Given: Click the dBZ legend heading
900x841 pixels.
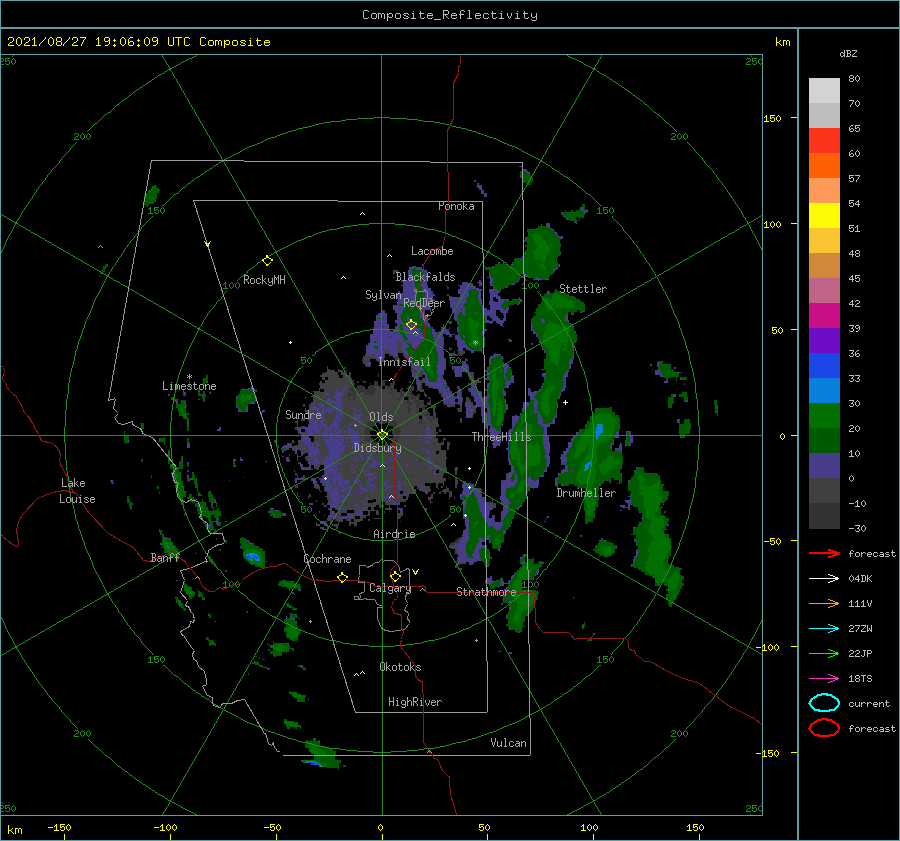Looking at the screenshot, I should [x=848, y=53].
